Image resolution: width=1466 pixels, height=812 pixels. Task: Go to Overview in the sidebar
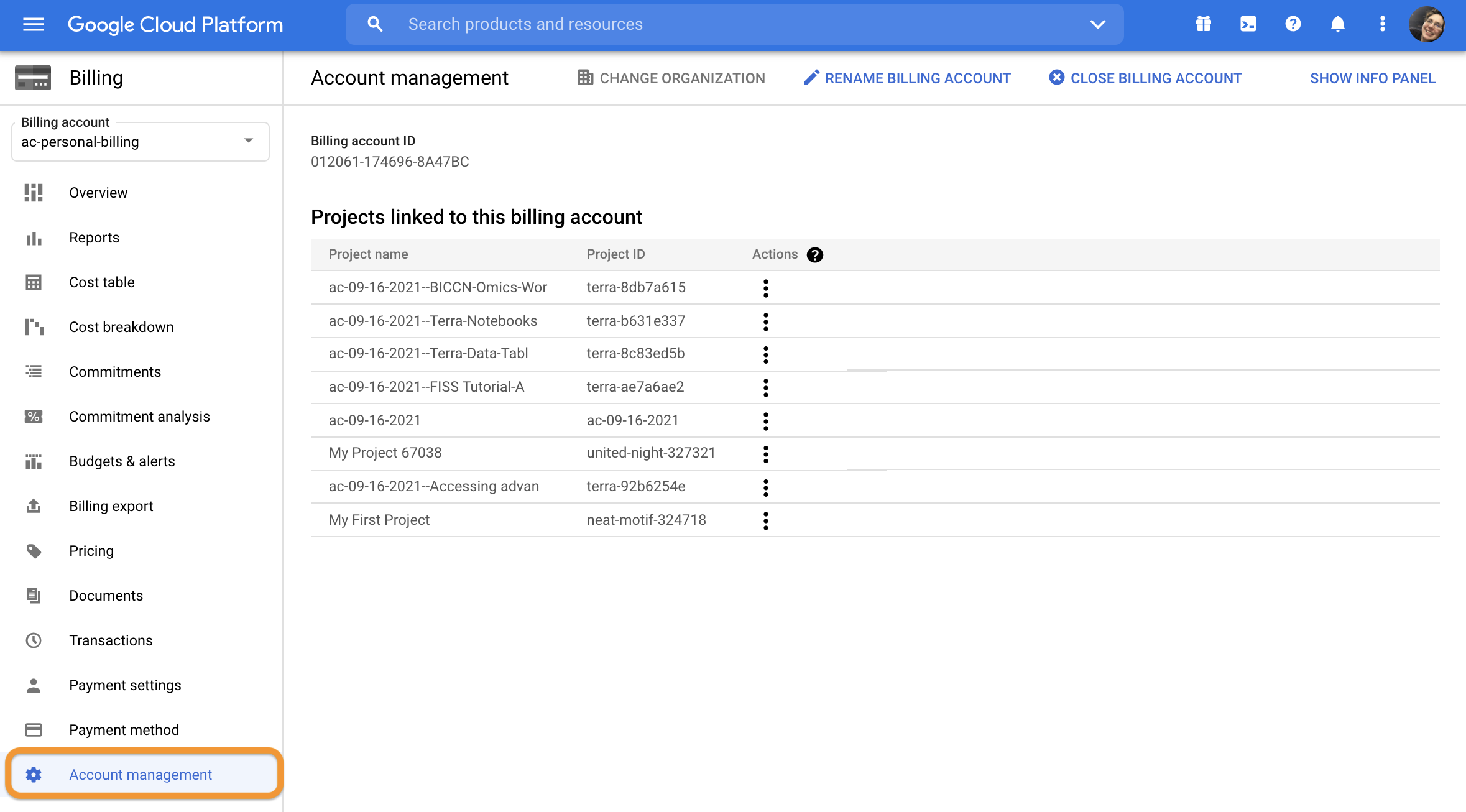click(x=98, y=193)
